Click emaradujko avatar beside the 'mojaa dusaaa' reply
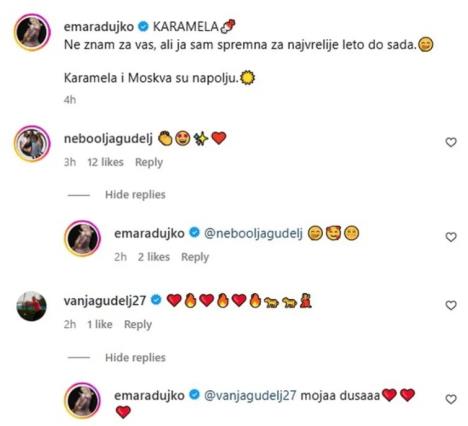The width and height of the screenshot is (468, 426). [82, 400]
